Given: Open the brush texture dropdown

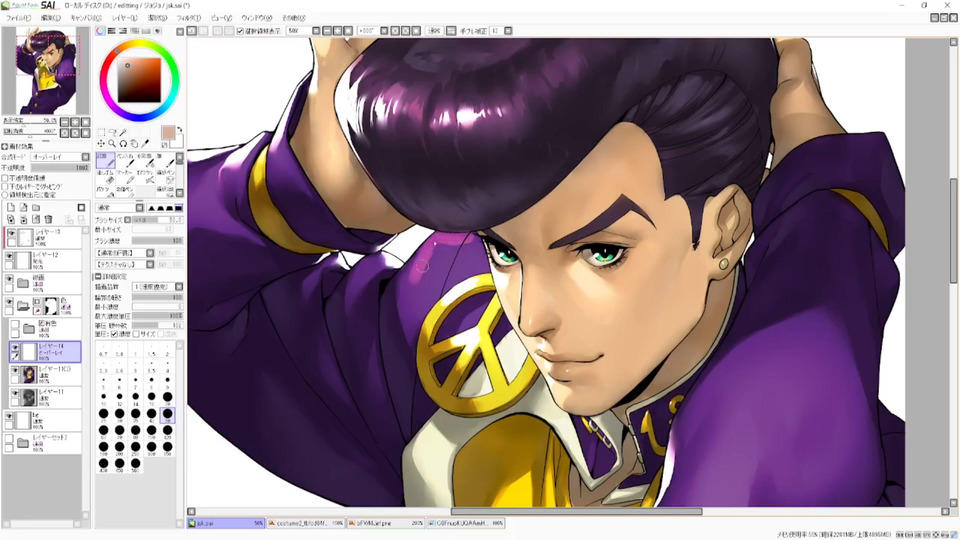Looking at the screenshot, I should [x=125, y=264].
